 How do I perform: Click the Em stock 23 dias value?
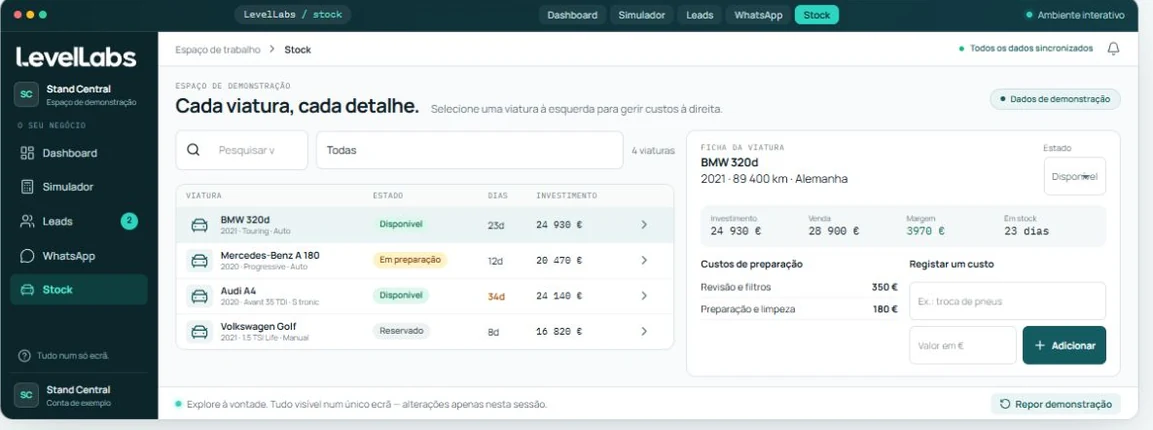pyautogui.click(x=1027, y=231)
